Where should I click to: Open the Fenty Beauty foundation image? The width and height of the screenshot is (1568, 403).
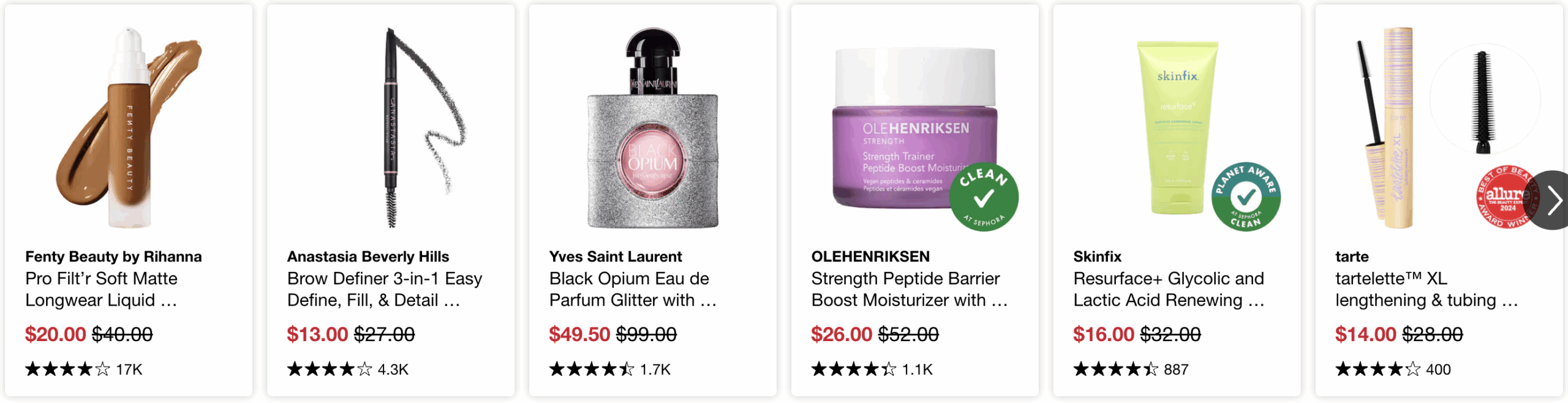click(x=129, y=127)
